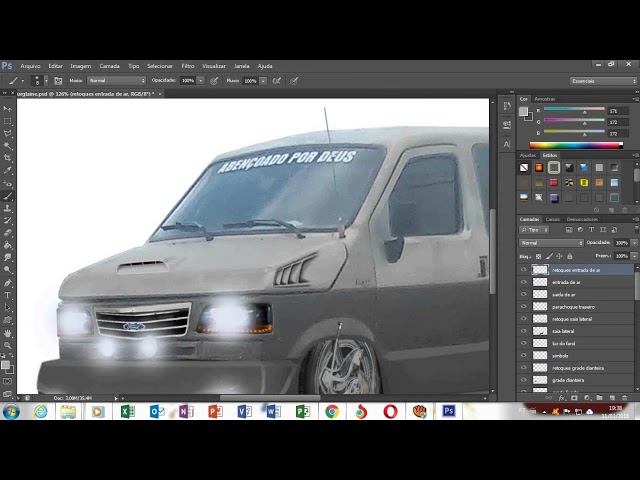640x480 pixels.
Task: Enable airbrush mode in options bar
Action: [x=277, y=81]
